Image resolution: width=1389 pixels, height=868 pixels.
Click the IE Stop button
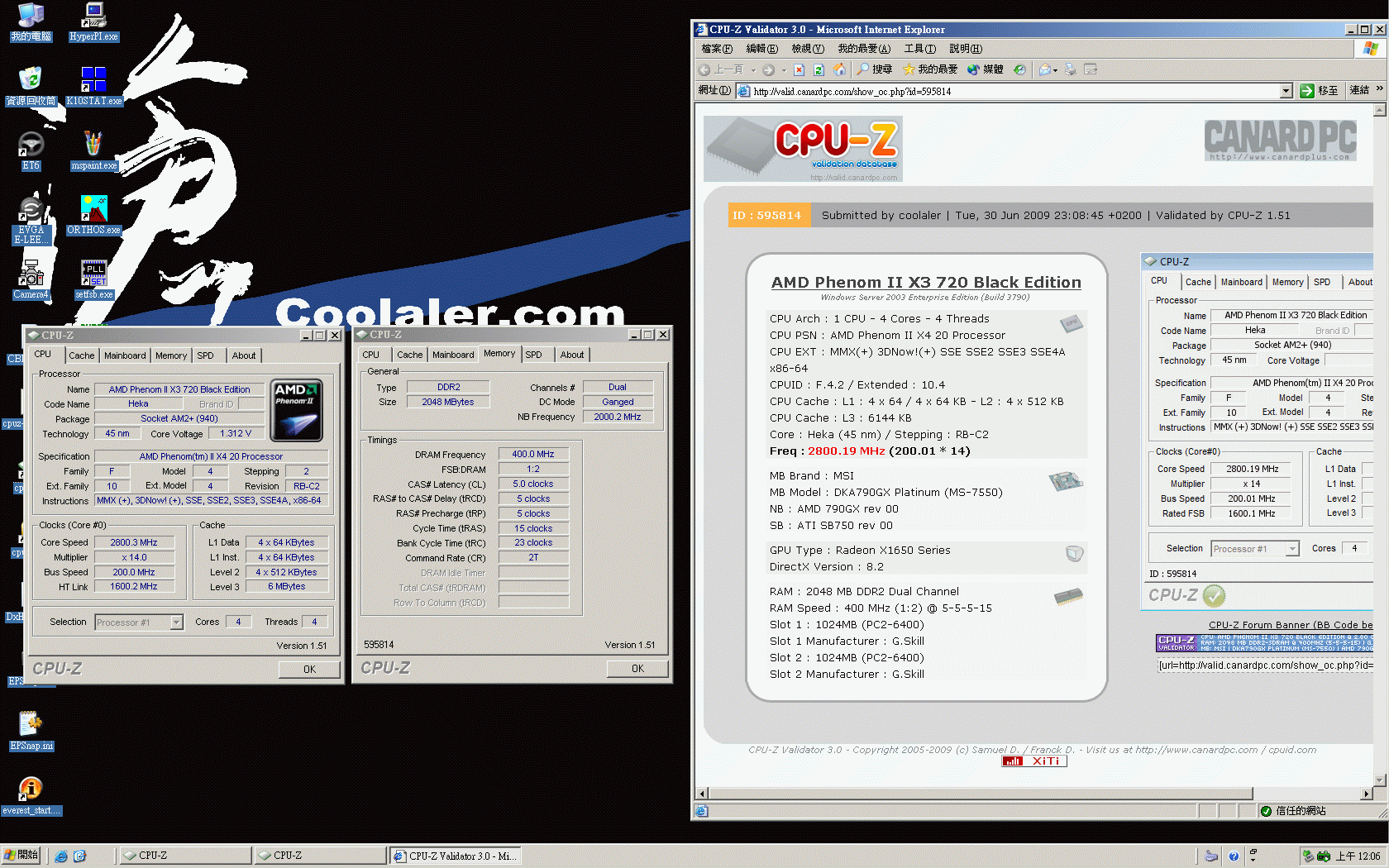coord(799,69)
